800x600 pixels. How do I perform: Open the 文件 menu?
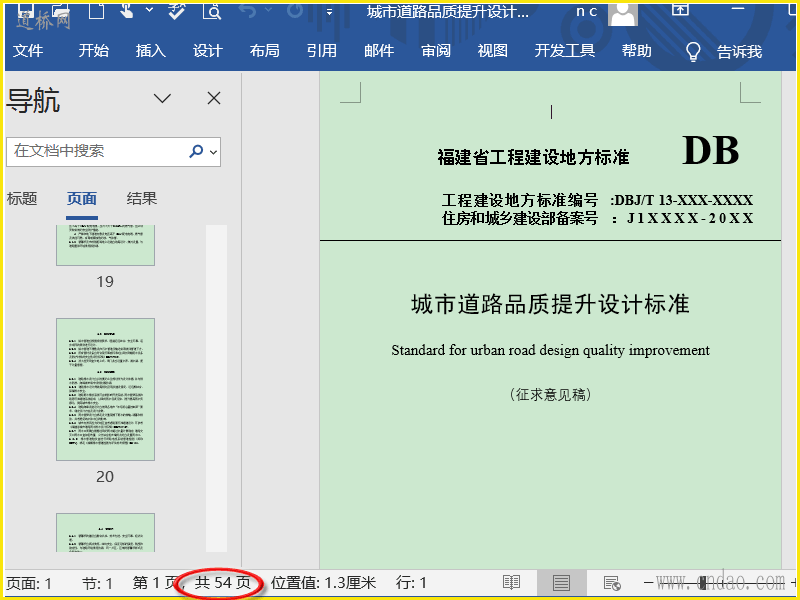[28, 51]
